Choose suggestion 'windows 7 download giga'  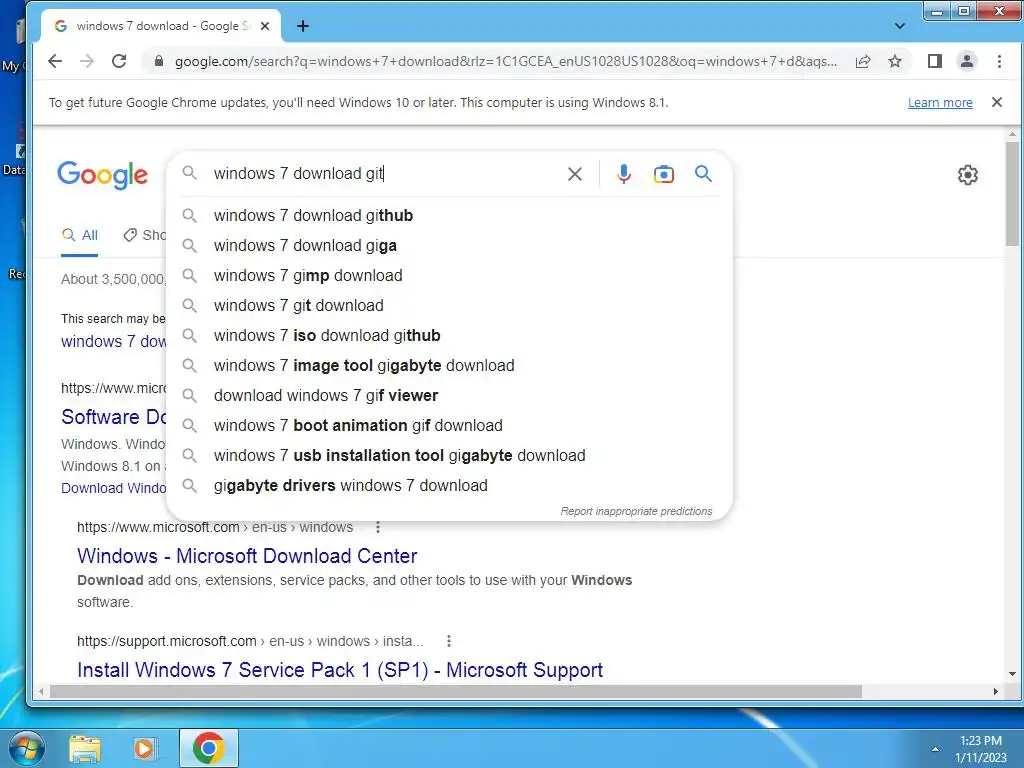pyautogui.click(x=449, y=246)
